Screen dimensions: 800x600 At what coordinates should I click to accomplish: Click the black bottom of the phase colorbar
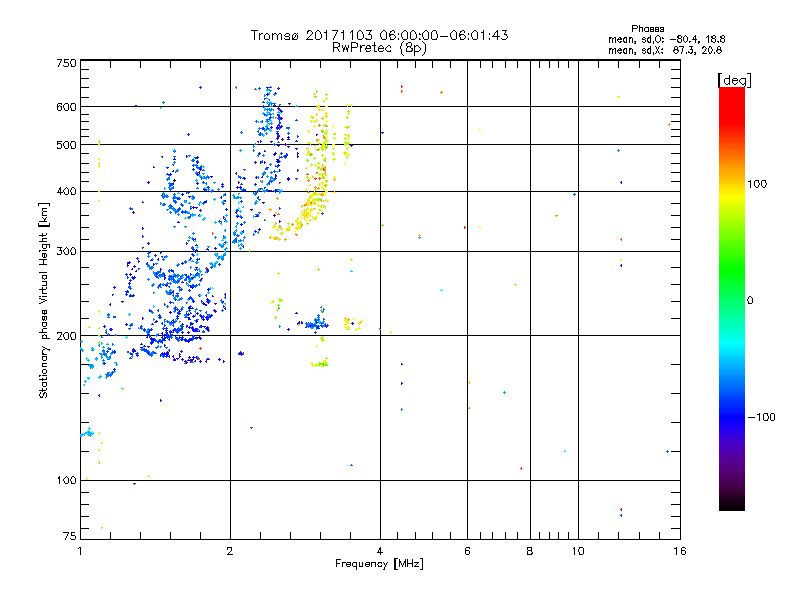pyautogui.click(x=732, y=504)
